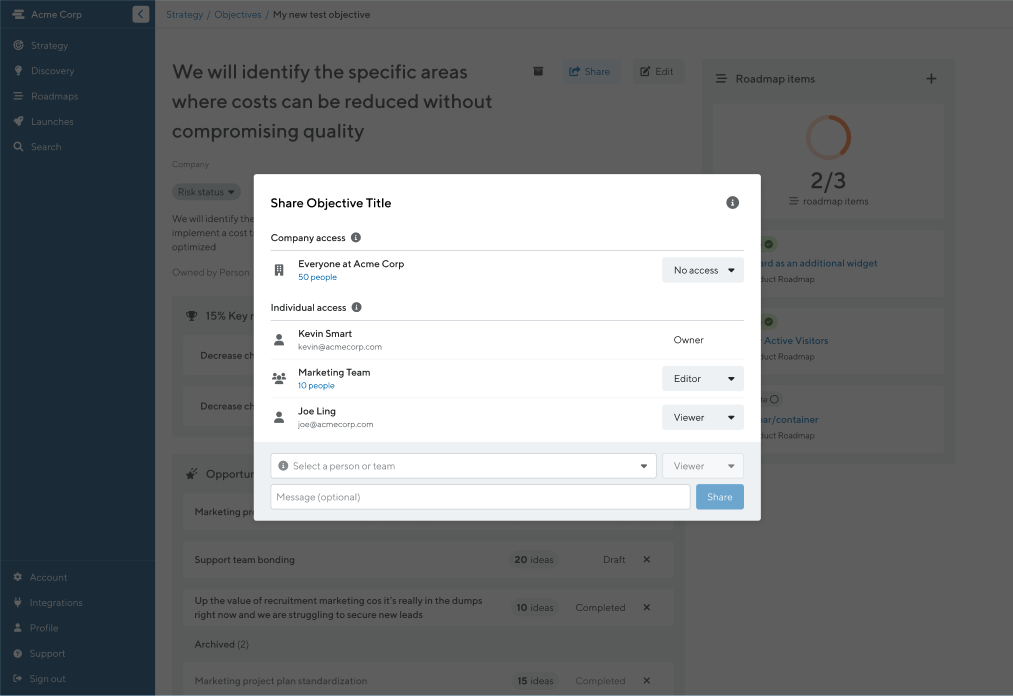Image resolution: width=1013 pixels, height=696 pixels.
Task: Collapse the sidebar with the chevron button
Action: [x=140, y=14]
